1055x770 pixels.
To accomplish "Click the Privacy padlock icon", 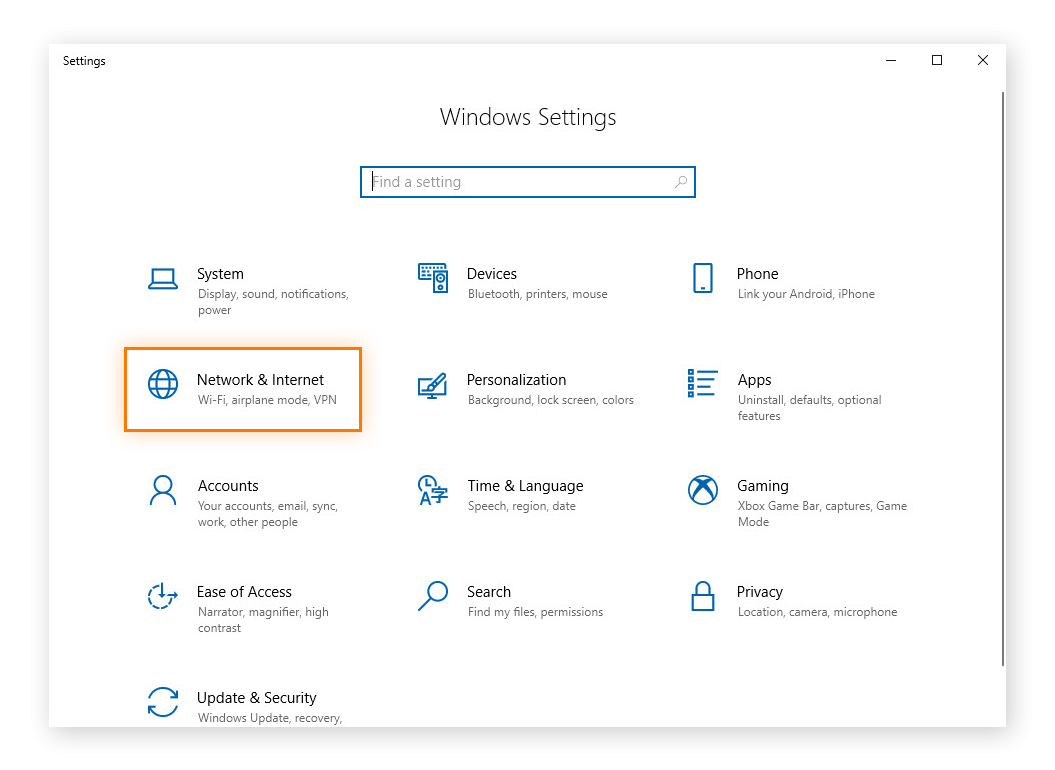I will point(702,596).
